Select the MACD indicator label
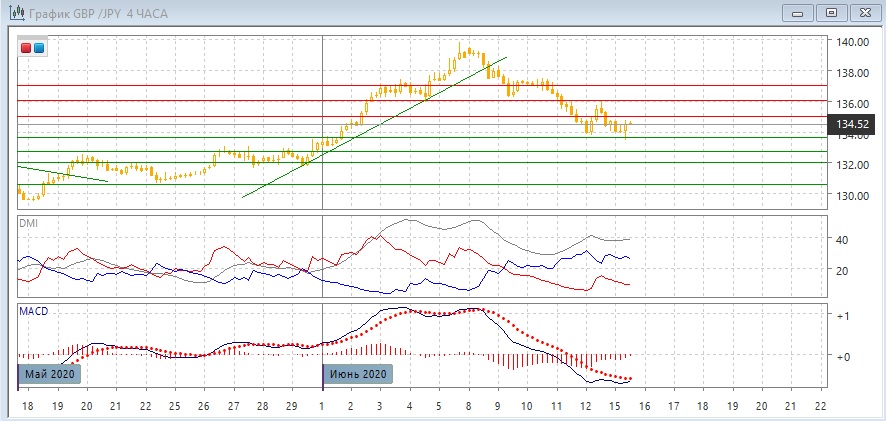The width and height of the screenshot is (886, 421). click(x=34, y=312)
